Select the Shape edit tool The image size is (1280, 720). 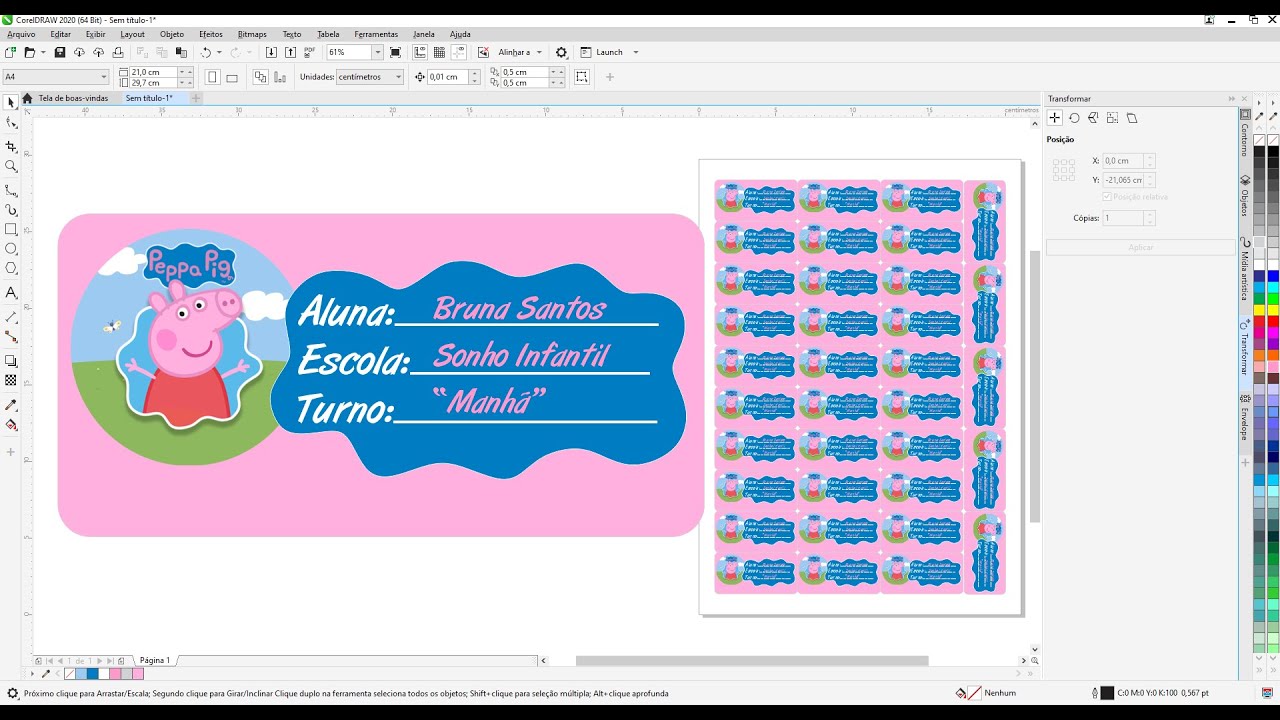11,123
